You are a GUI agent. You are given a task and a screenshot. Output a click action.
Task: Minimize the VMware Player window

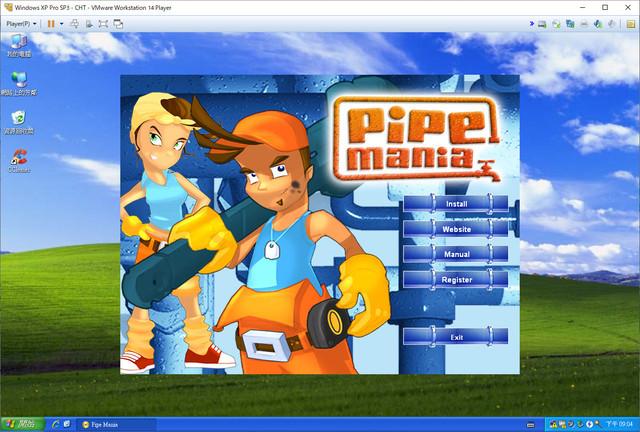(582, 7)
